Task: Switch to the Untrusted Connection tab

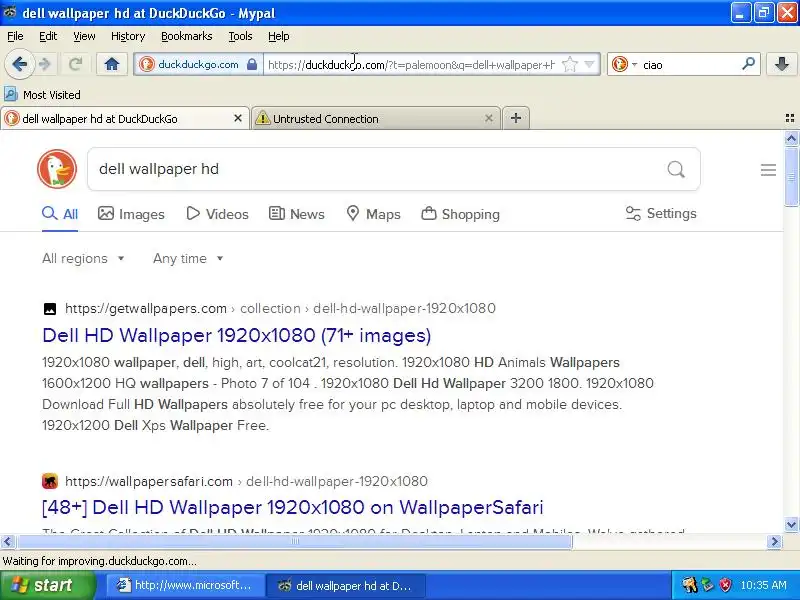Action: click(375, 118)
